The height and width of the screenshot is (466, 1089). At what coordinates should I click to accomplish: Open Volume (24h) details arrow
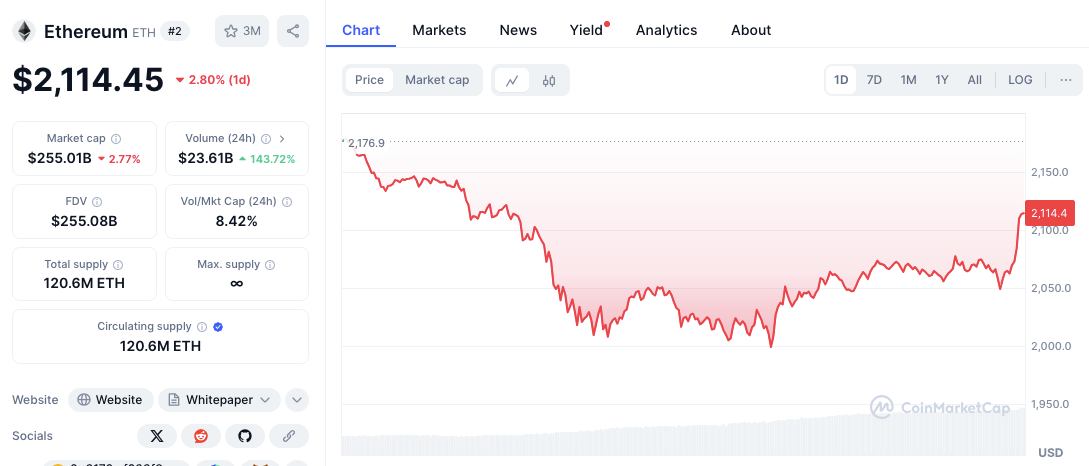(x=282, y=139)
